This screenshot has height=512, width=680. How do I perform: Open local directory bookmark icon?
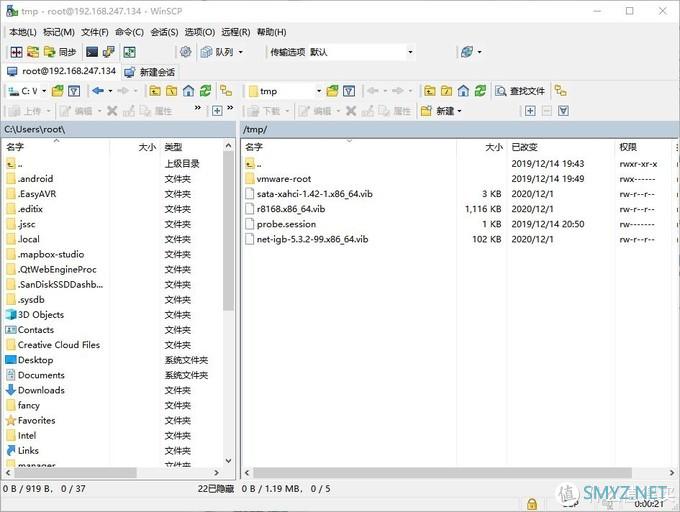click(x=57, y=91)
